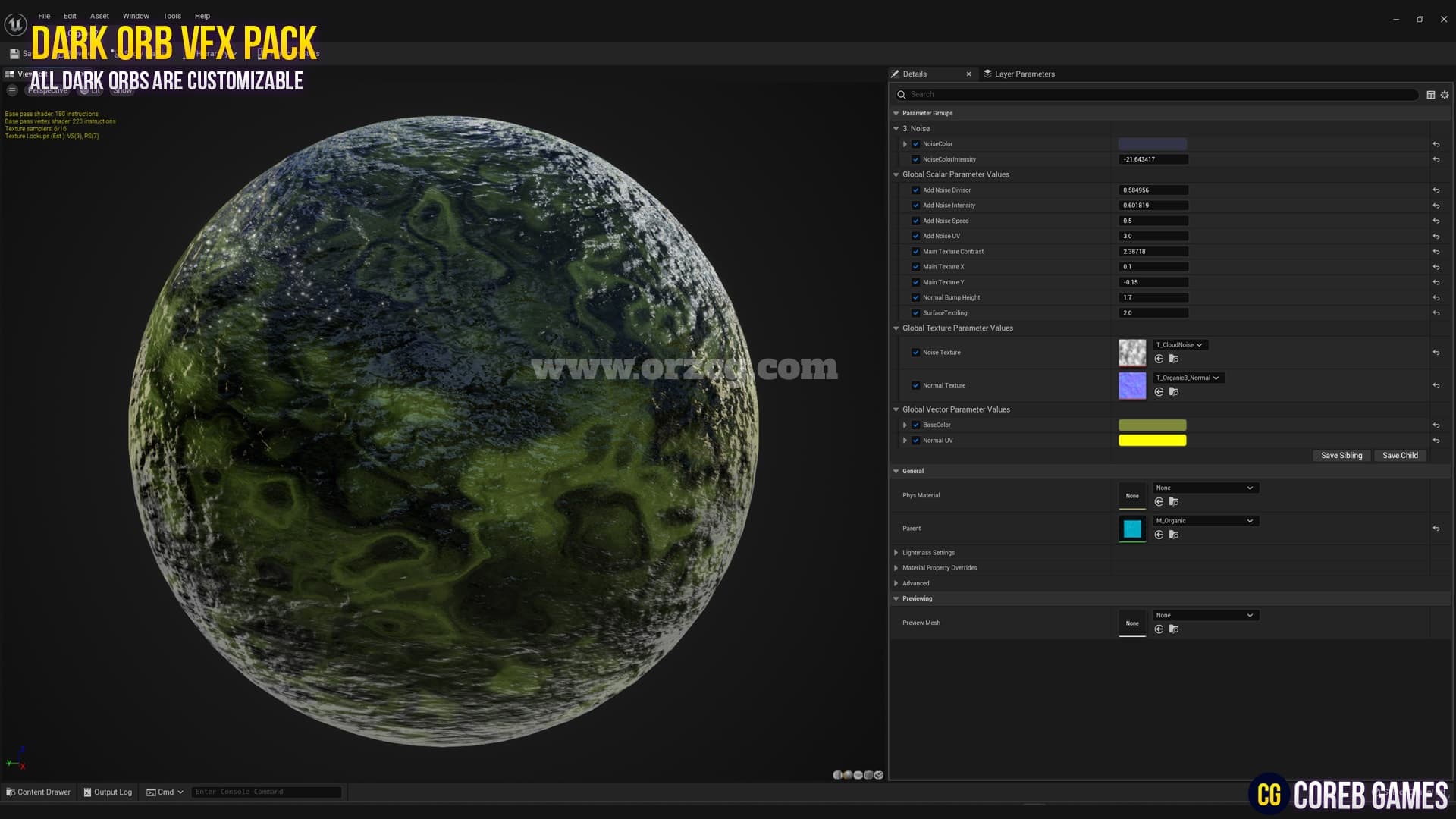This screenshot has height=819, width=1456.
Task: Disable the Add Noise Divisor override
Action: [x=915, y=190]
